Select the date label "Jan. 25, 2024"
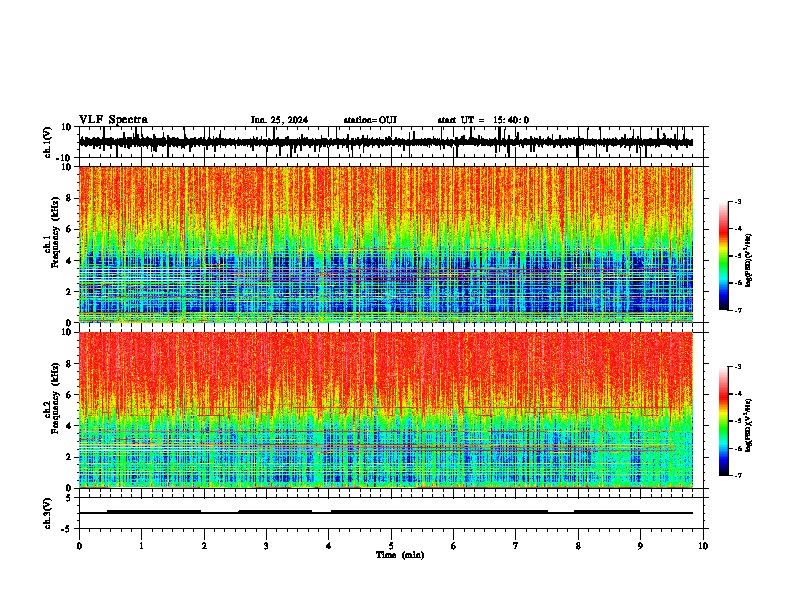This screenshot has width=792, height=612. (279, 120)
